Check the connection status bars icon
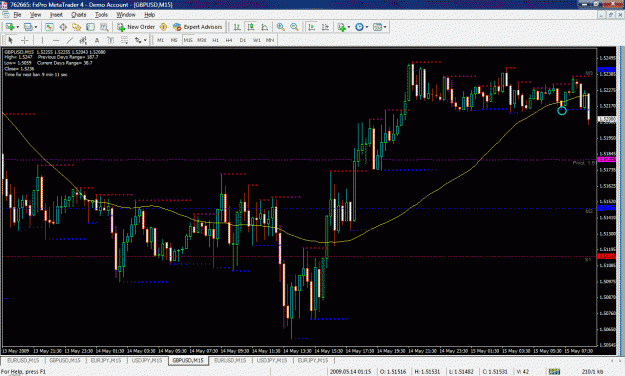Screen dimensions: 625x376 click(x=554, y=371)
